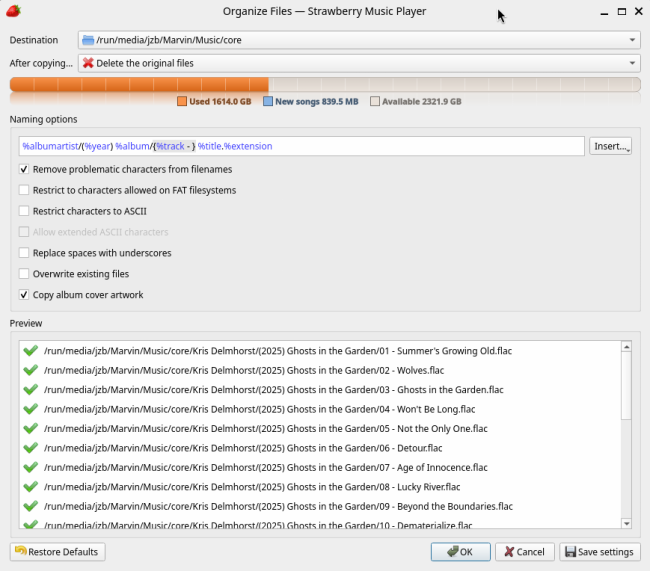
Task: Click OK to organize files
Action: click(x=461, y=552)
